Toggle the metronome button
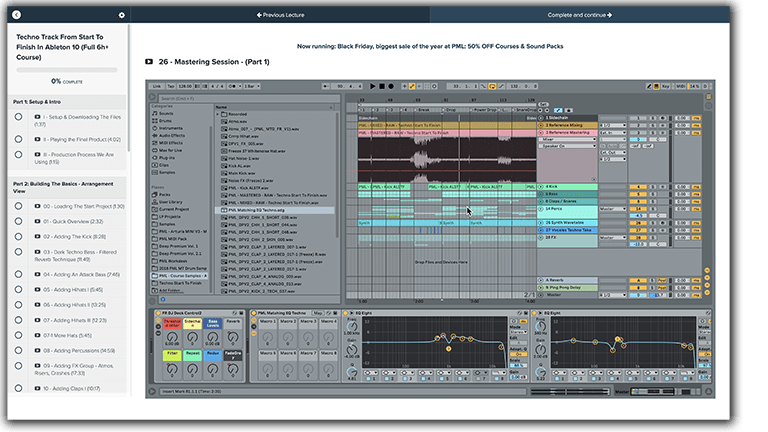Viewport: 768px width, 432px height. 232,86
